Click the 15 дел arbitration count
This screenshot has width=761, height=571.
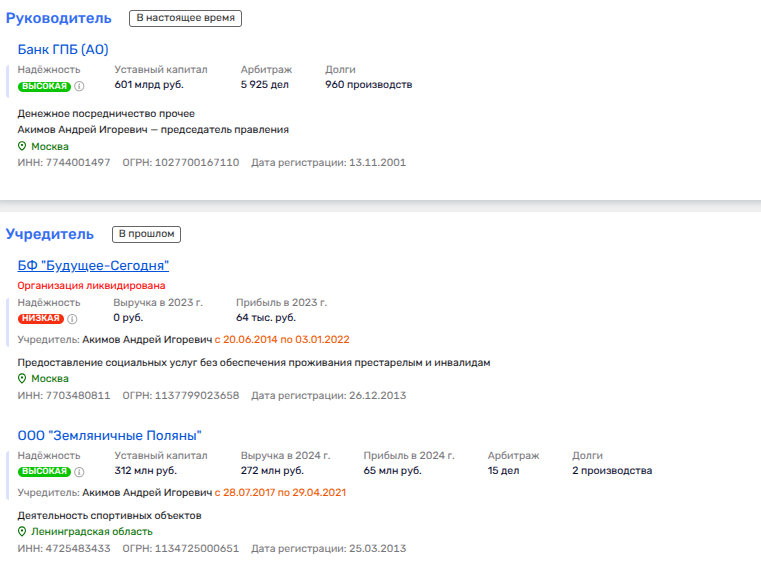(505, 470)
